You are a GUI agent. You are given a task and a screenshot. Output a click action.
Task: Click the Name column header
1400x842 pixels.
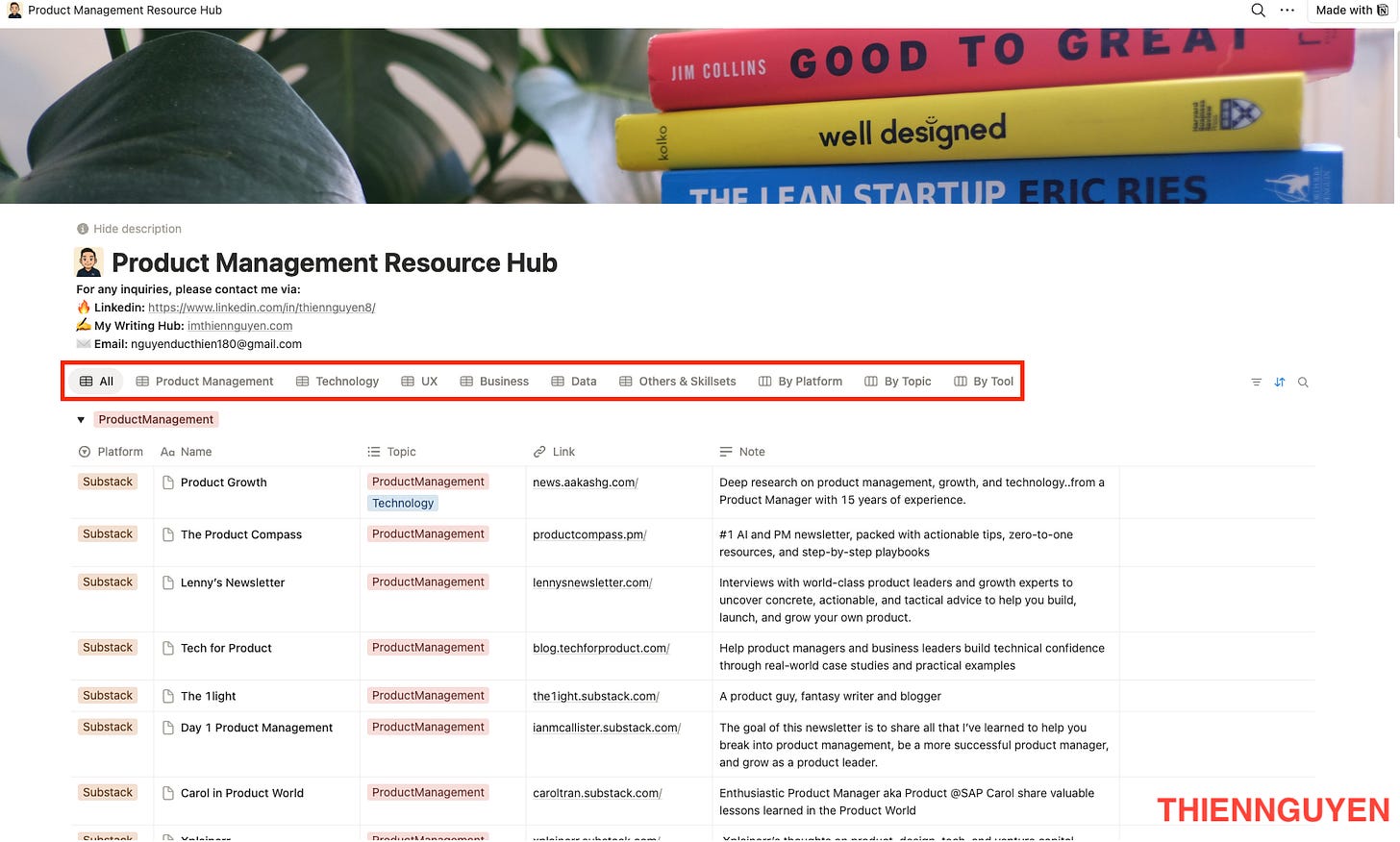[187, 452]
